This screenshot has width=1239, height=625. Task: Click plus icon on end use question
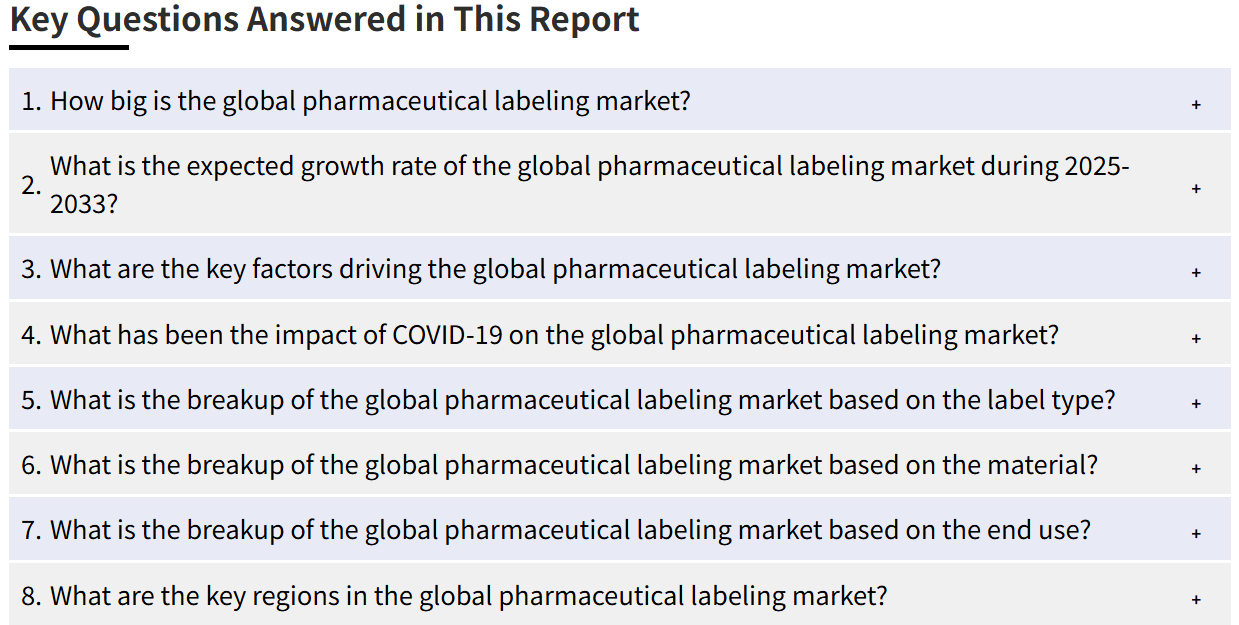tap(1196, 534)
